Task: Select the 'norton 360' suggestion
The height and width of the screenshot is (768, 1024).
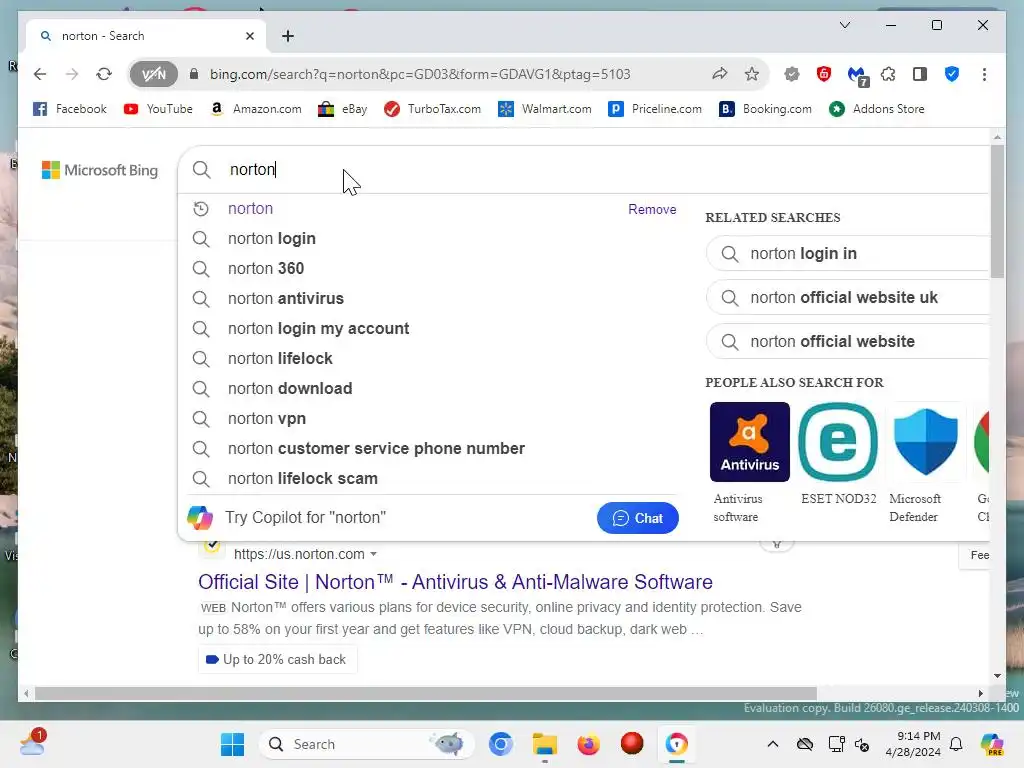Action: coord(266,268)
